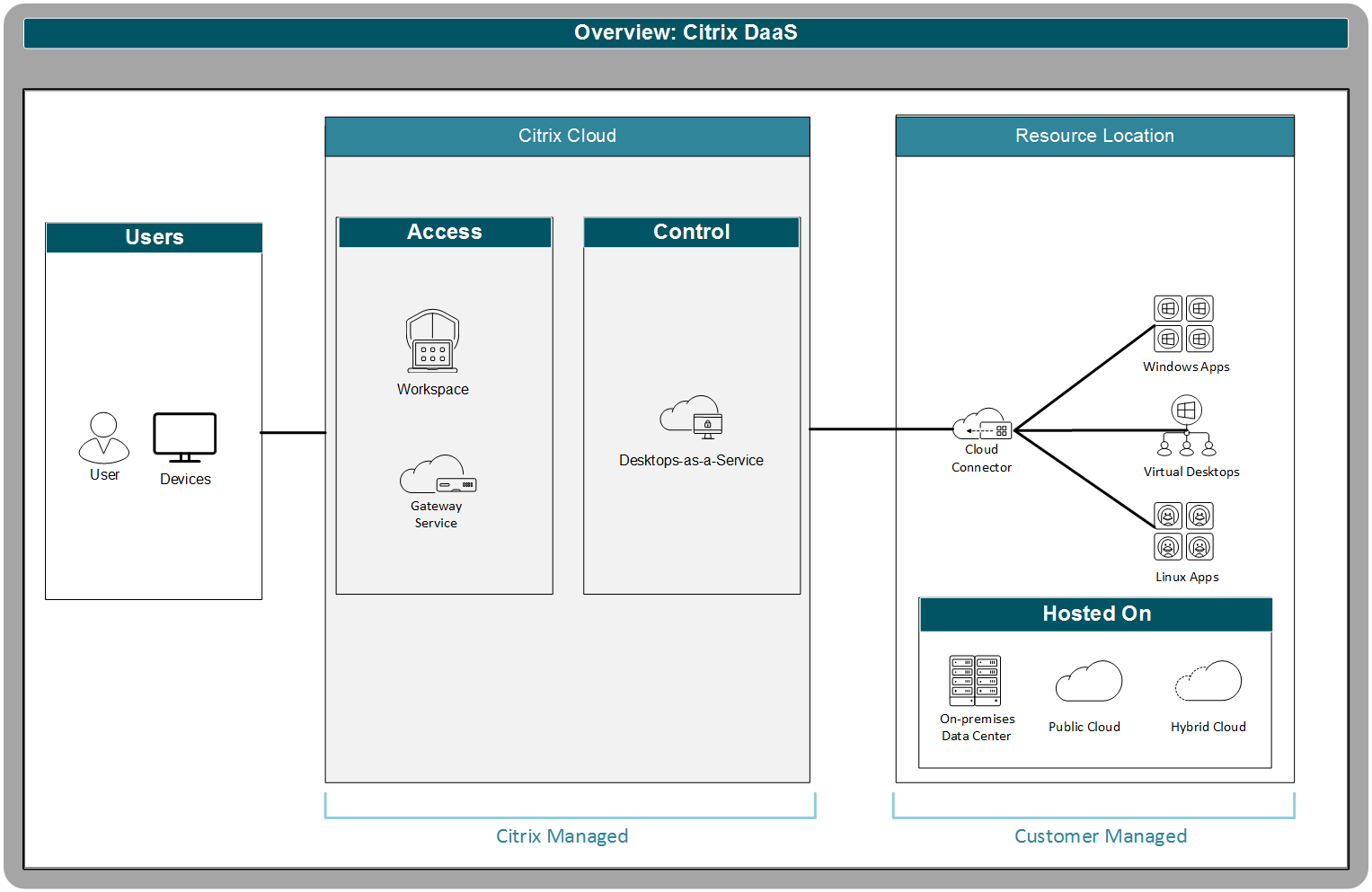Click the Customer Managed label

tap(1101, 836)
